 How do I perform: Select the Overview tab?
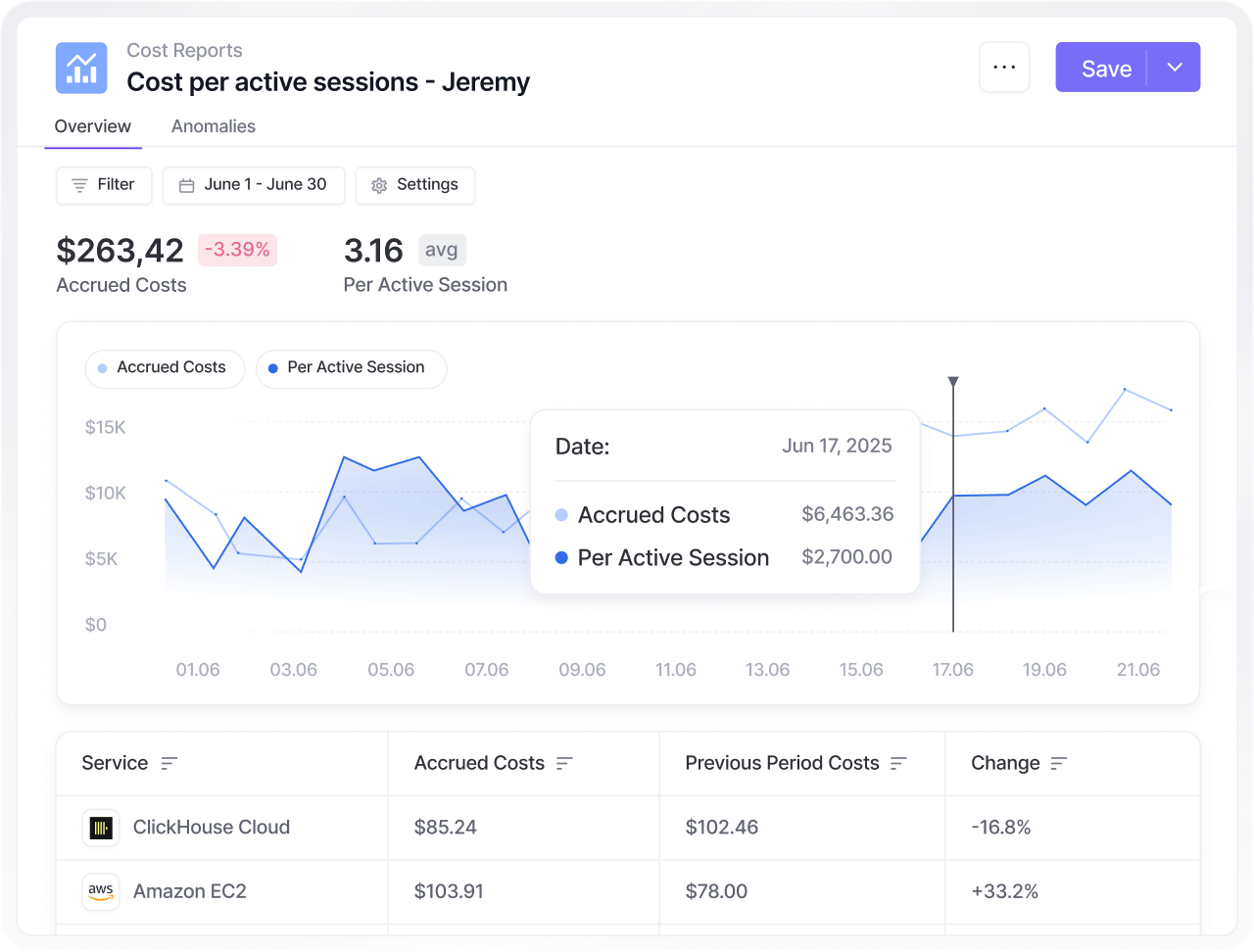click(93, 126)
